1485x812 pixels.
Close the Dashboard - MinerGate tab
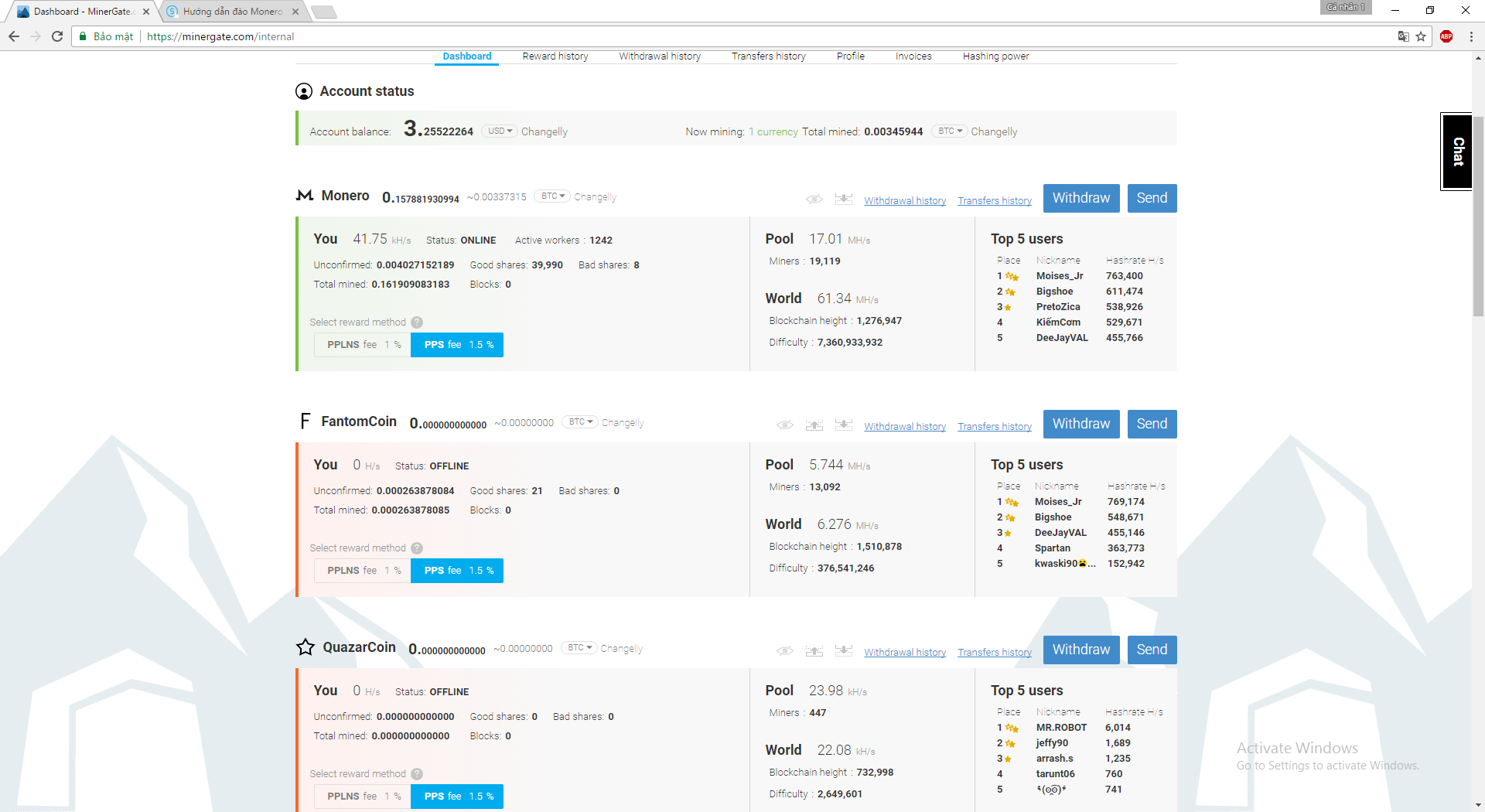point(146,12)
